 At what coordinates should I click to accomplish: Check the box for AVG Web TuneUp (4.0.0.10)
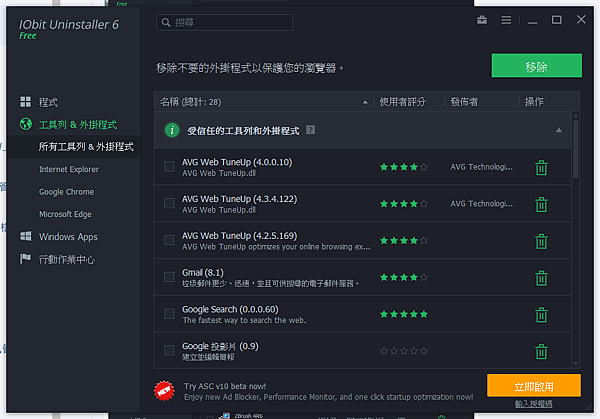coord(169,166)
